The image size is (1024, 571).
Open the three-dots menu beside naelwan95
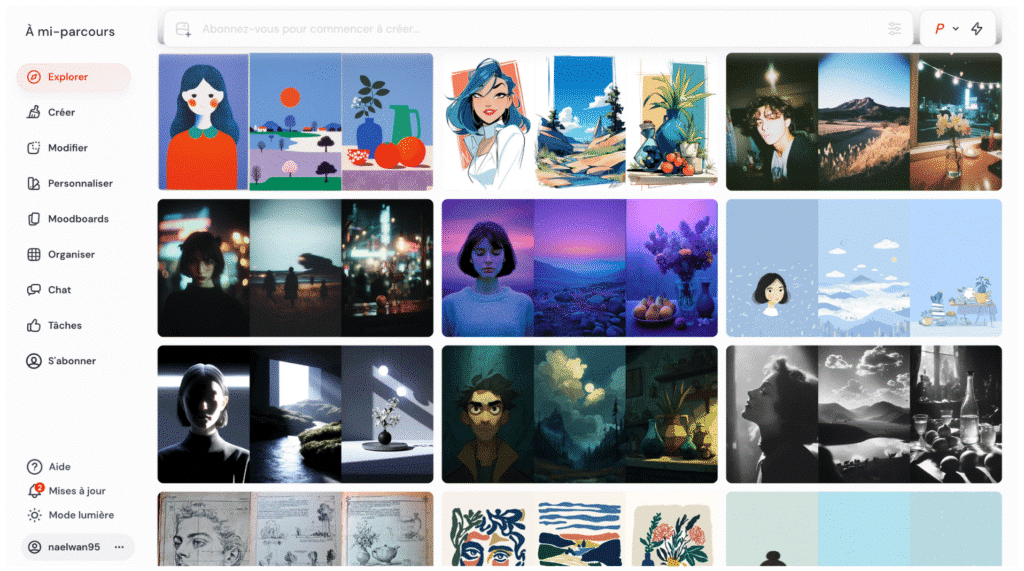coord(119,547)
